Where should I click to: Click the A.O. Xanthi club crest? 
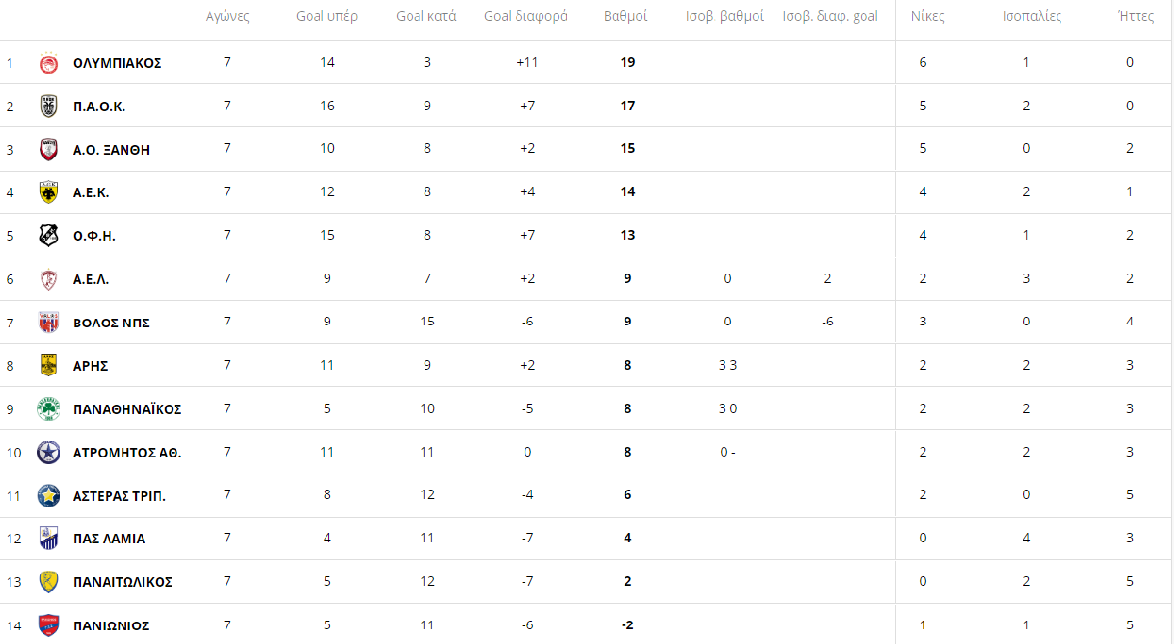(x=48, y=150)
